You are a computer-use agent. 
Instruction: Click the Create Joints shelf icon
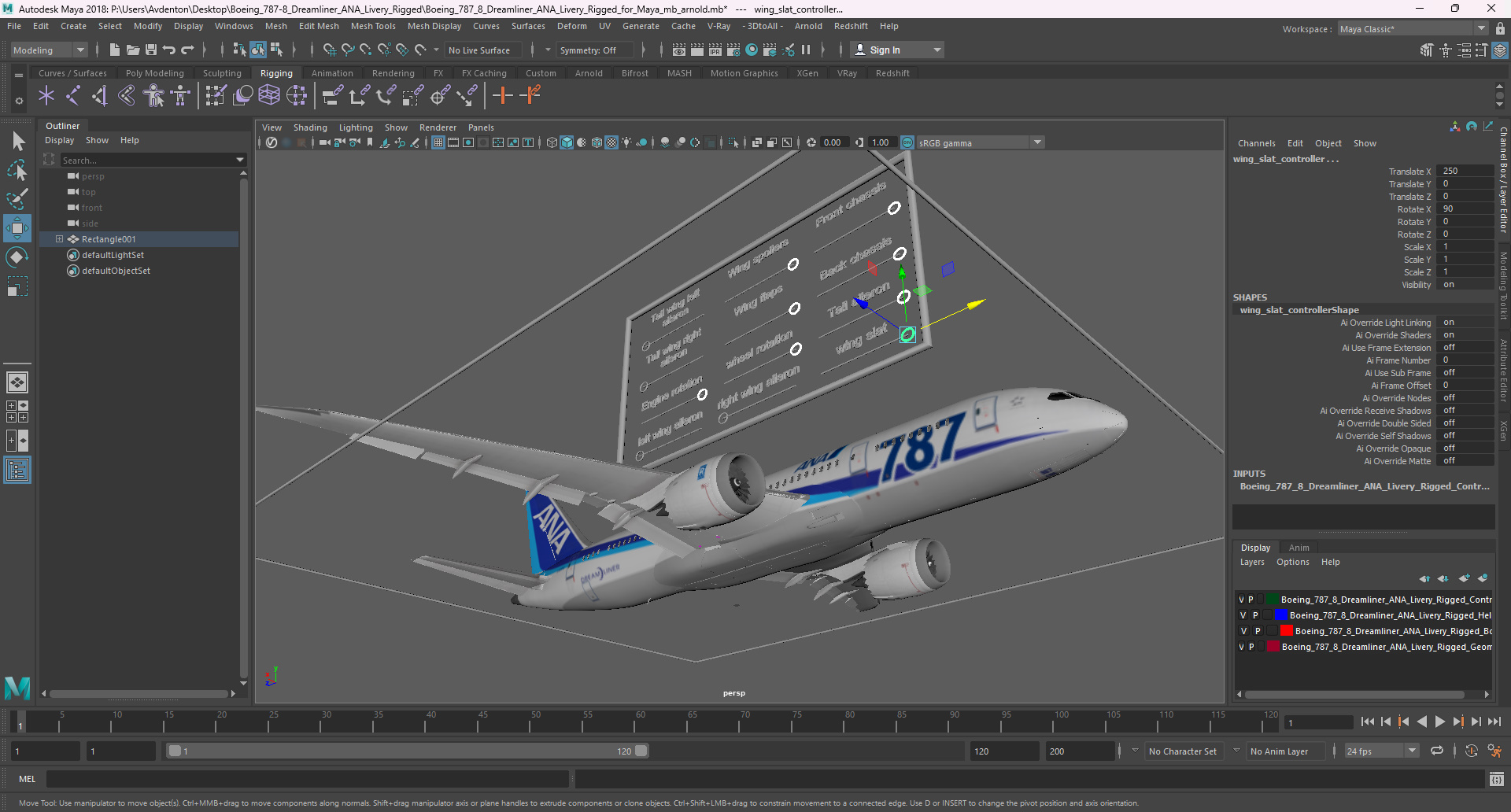point(73,96)
